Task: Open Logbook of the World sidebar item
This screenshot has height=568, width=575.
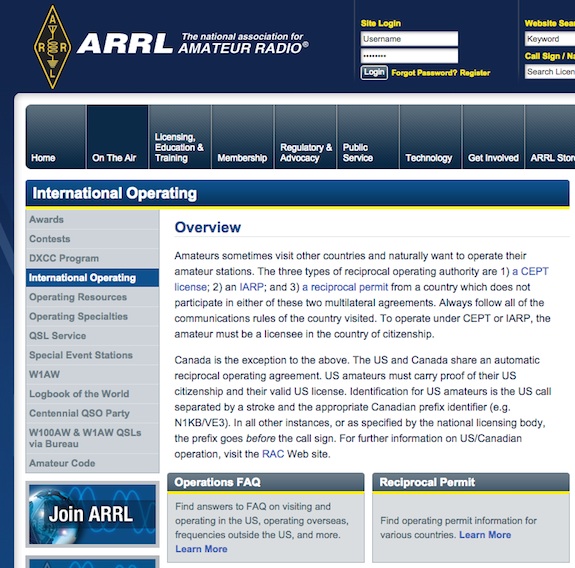Action: pyautogui.click(x=92, y=394)
